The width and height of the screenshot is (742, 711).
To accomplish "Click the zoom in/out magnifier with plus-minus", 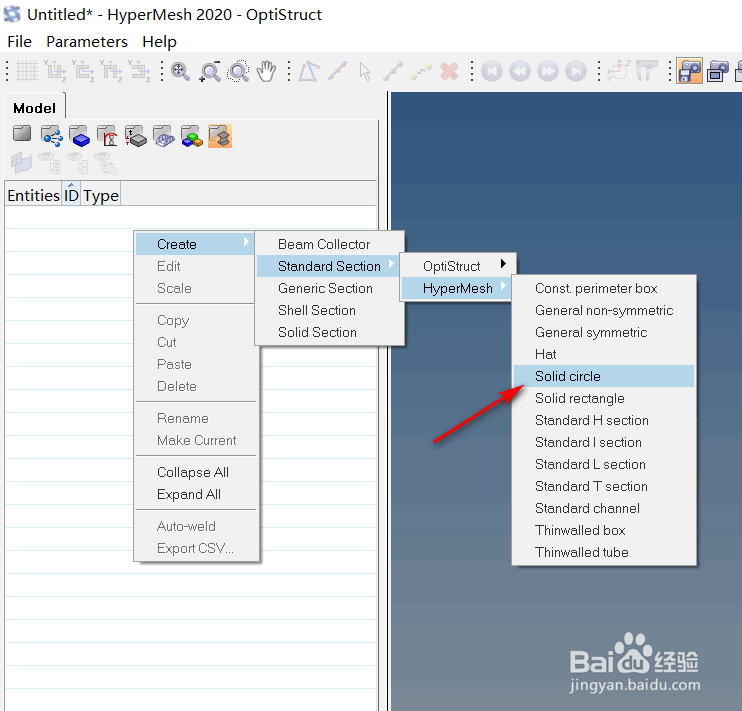I will coord(210,71).
